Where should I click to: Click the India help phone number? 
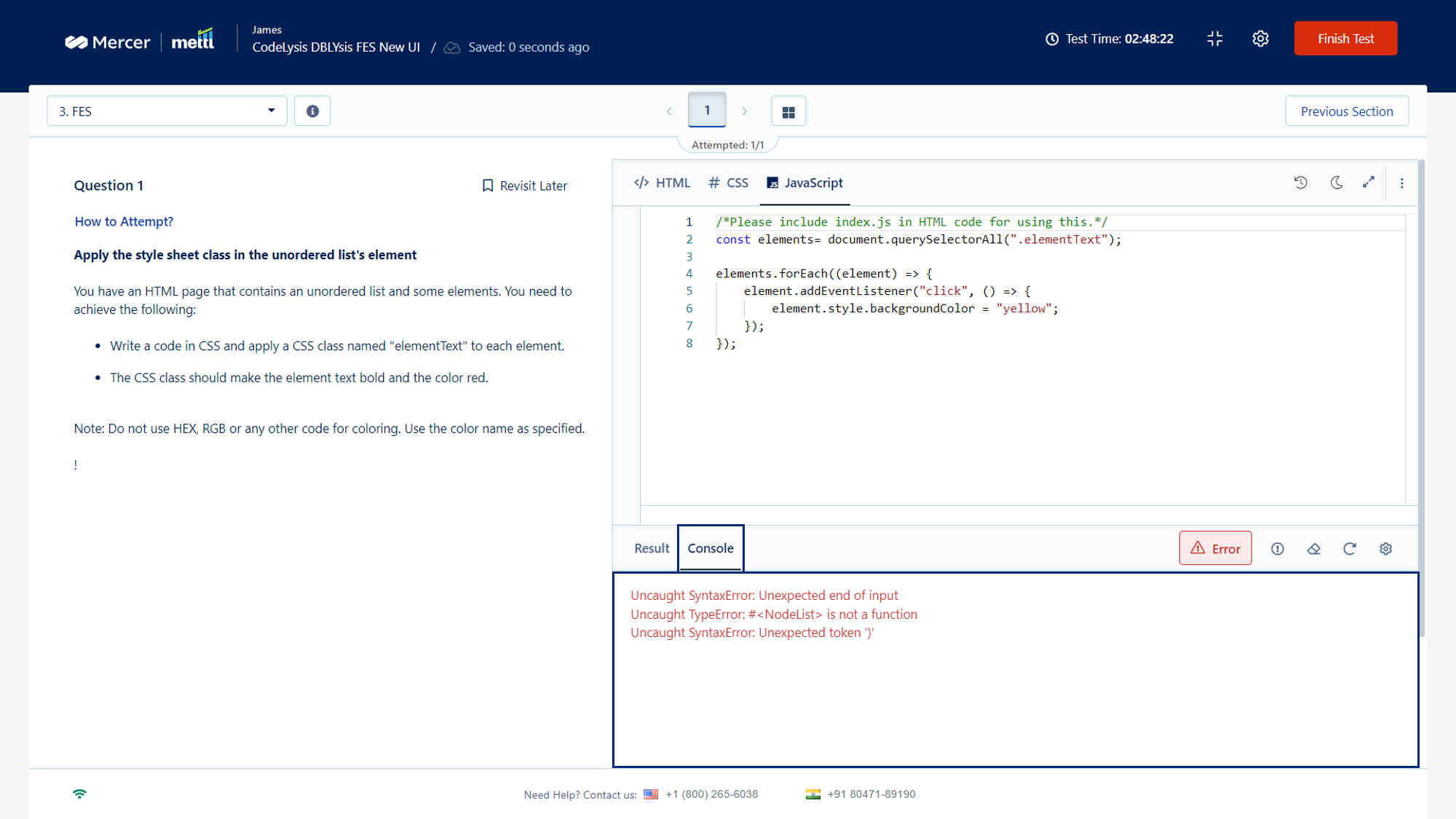pyautogui.click(x=871, y=794)
